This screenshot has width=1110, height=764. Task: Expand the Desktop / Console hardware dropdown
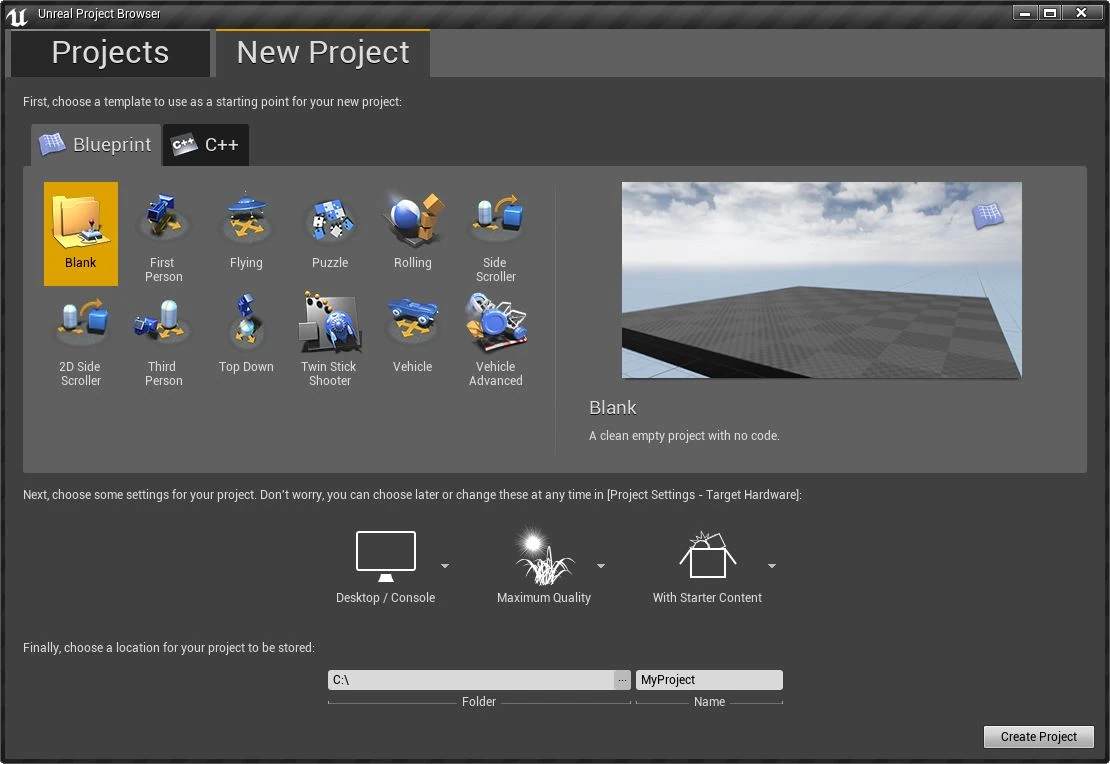pos(445,566)
